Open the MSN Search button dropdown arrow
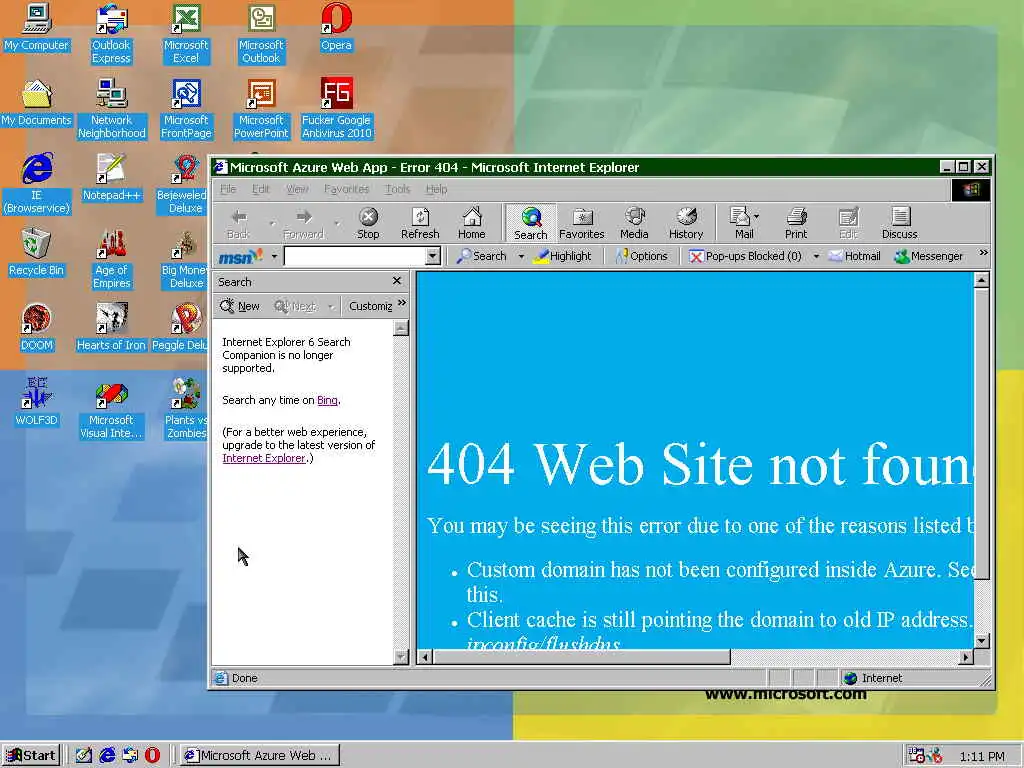This screenshot has height=768, width=1024. click(x=520, y=256)
